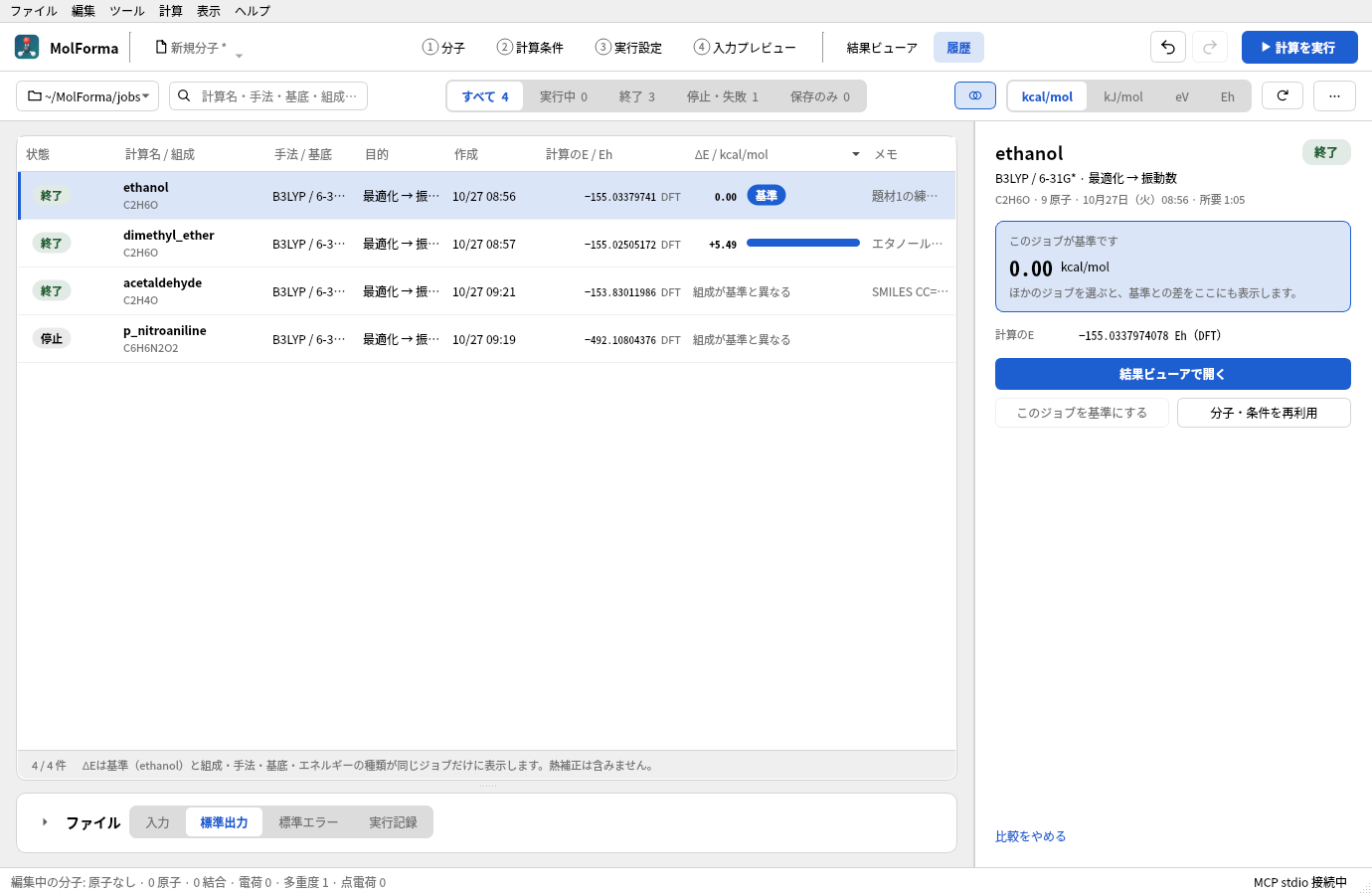Click the 比較をやめる link
Viewport: 1372px width, 895px height.
point(1031,836)
